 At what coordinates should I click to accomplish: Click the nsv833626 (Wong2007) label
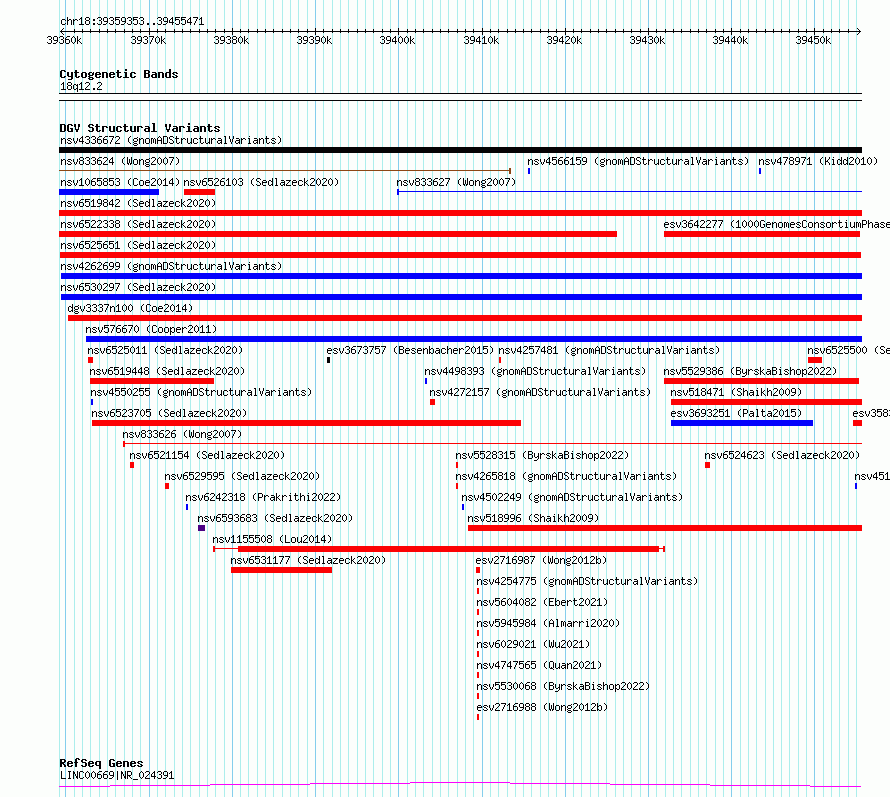(182, 434)
